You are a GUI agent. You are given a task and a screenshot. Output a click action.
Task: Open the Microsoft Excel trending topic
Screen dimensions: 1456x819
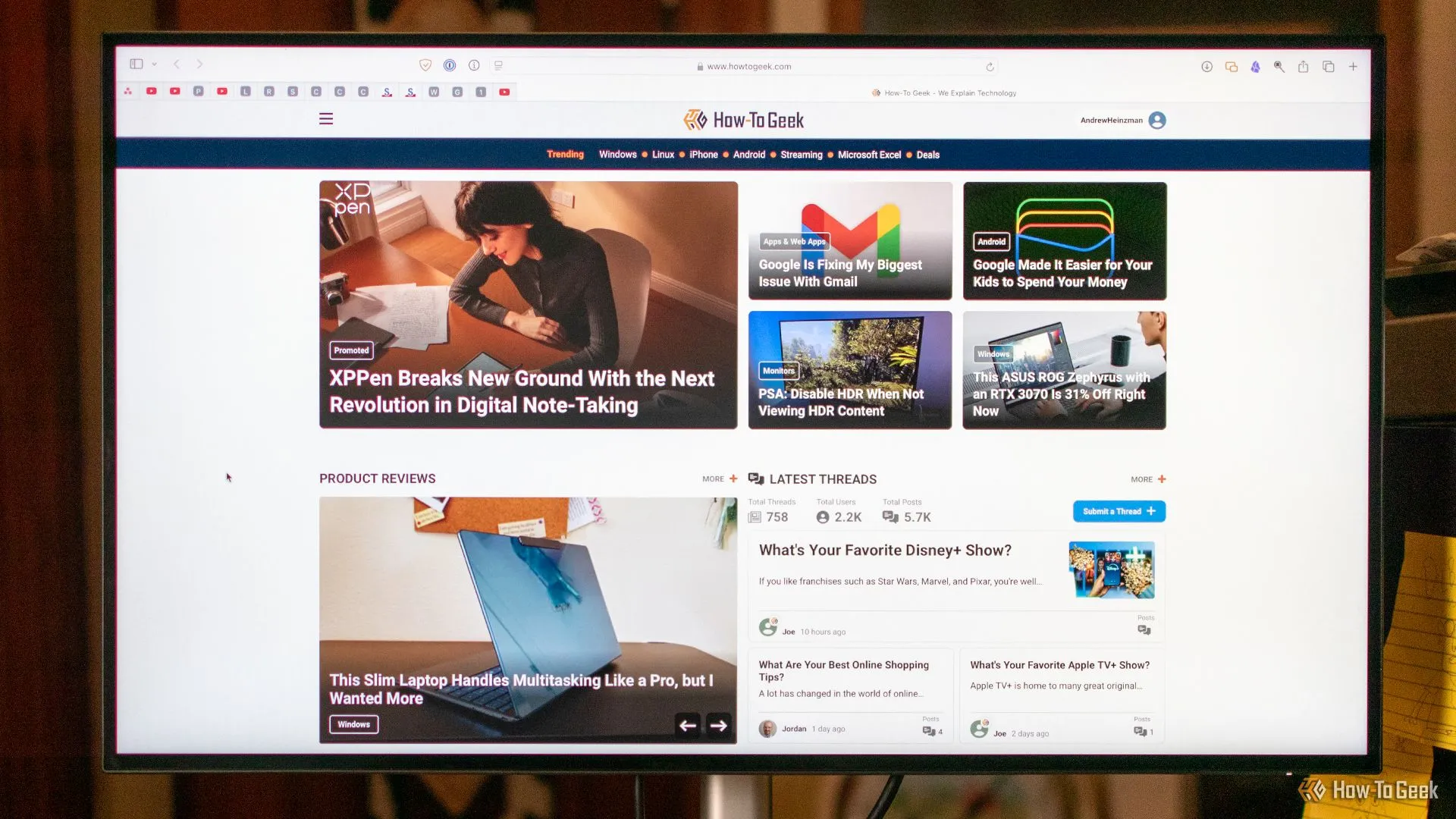coord(869,155)
